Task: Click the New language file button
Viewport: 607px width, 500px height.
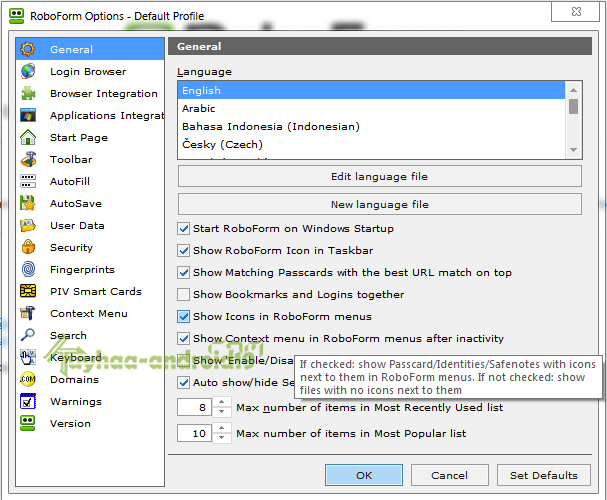Action: 379,204
